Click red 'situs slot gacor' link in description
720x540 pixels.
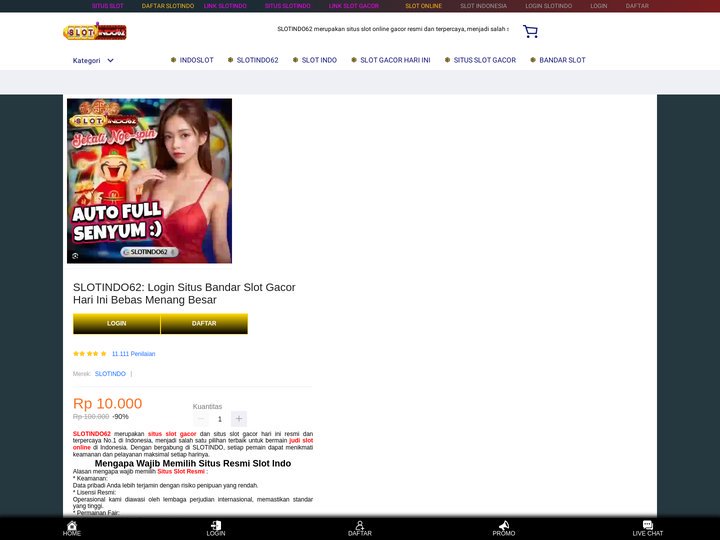click(x=172, y=434)
